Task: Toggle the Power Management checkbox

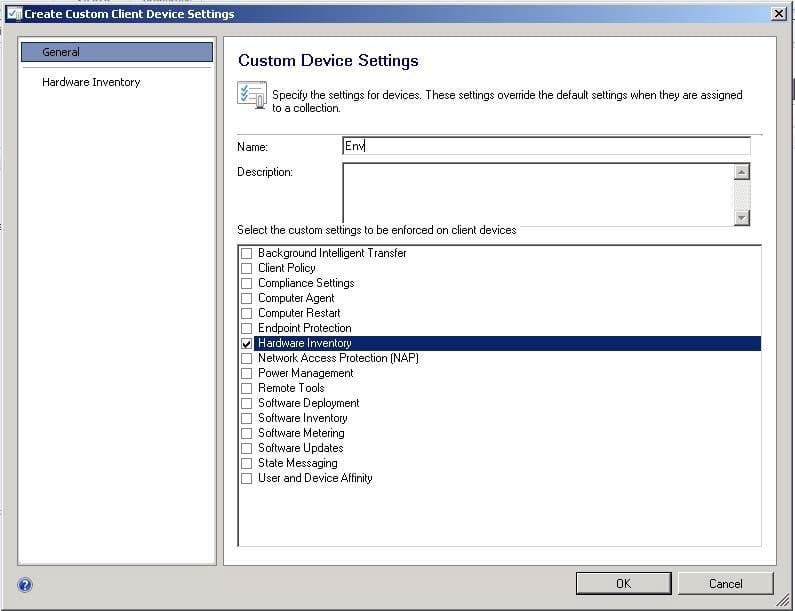Action: 247,374
